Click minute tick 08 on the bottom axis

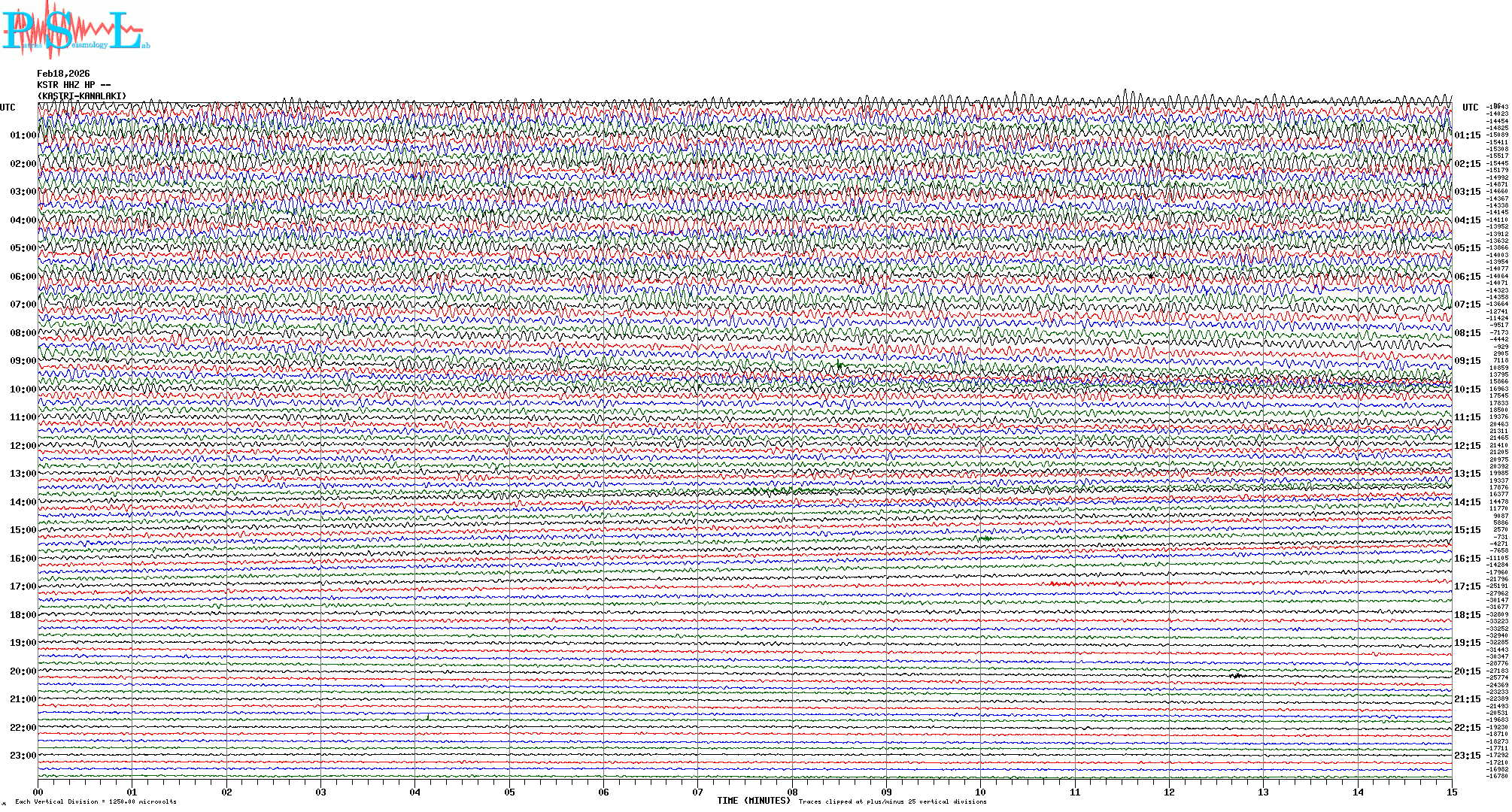pyautogui.click(x=792, y=792)
